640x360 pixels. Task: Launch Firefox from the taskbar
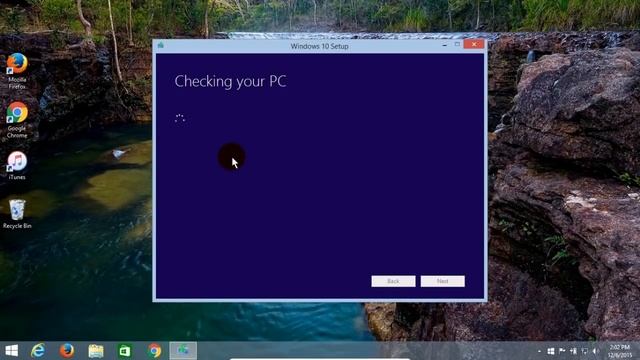pyautogui.click(x=67, y=351)
